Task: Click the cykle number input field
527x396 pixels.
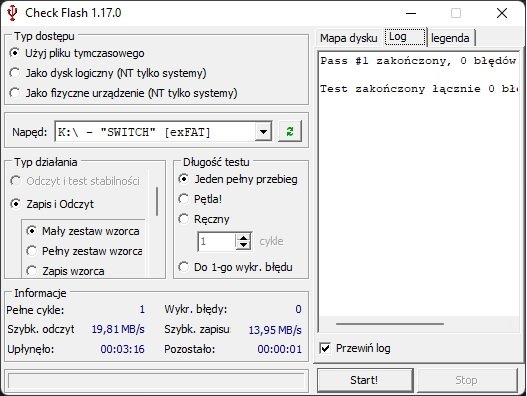Action: (217, 241)
